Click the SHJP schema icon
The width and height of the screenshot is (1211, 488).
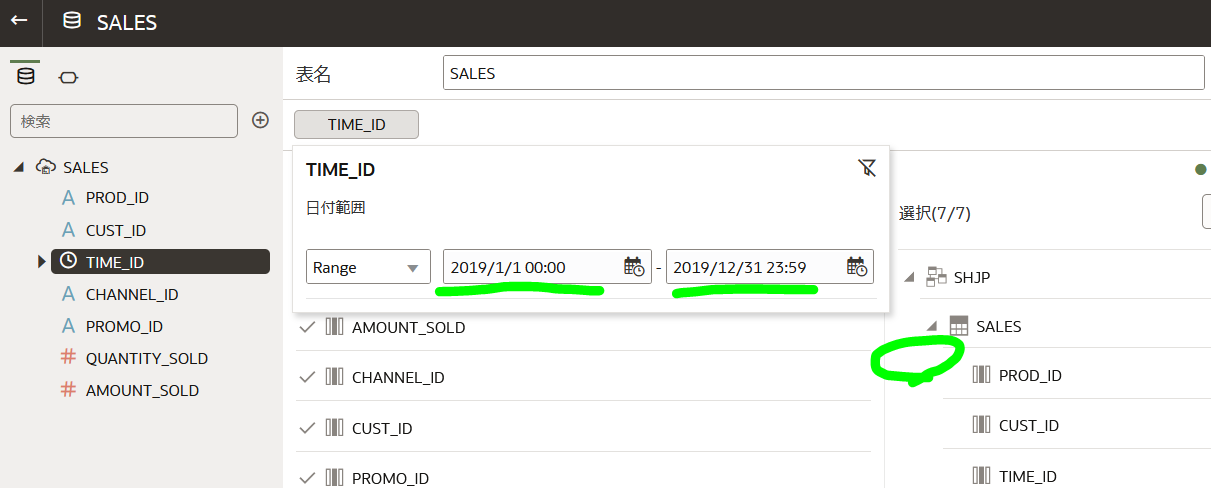(x=936, y=277)
